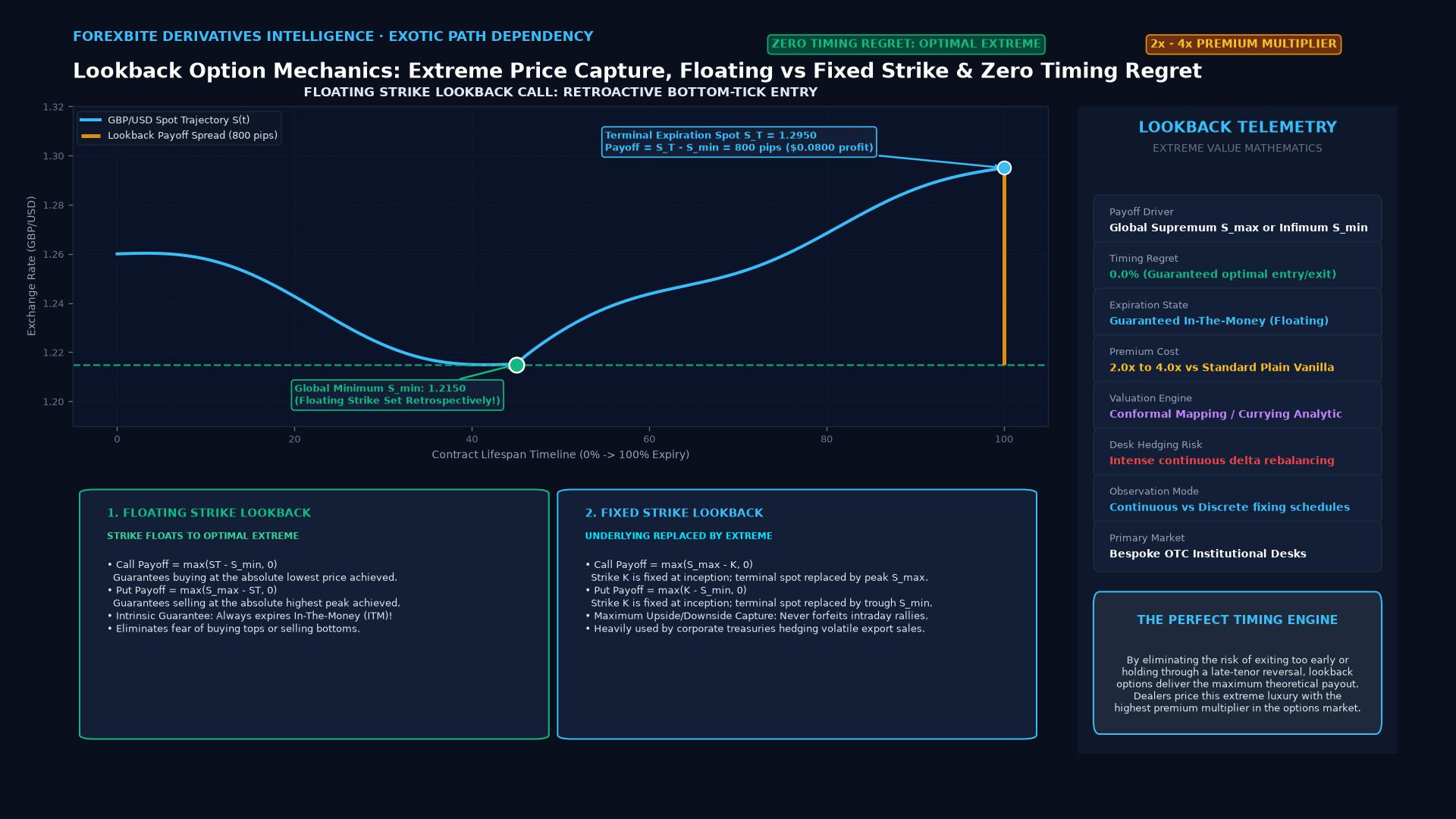Click the y-axis tick '1.22'
The height and width of the screenshot is (819, 1456).
(53, 353)
